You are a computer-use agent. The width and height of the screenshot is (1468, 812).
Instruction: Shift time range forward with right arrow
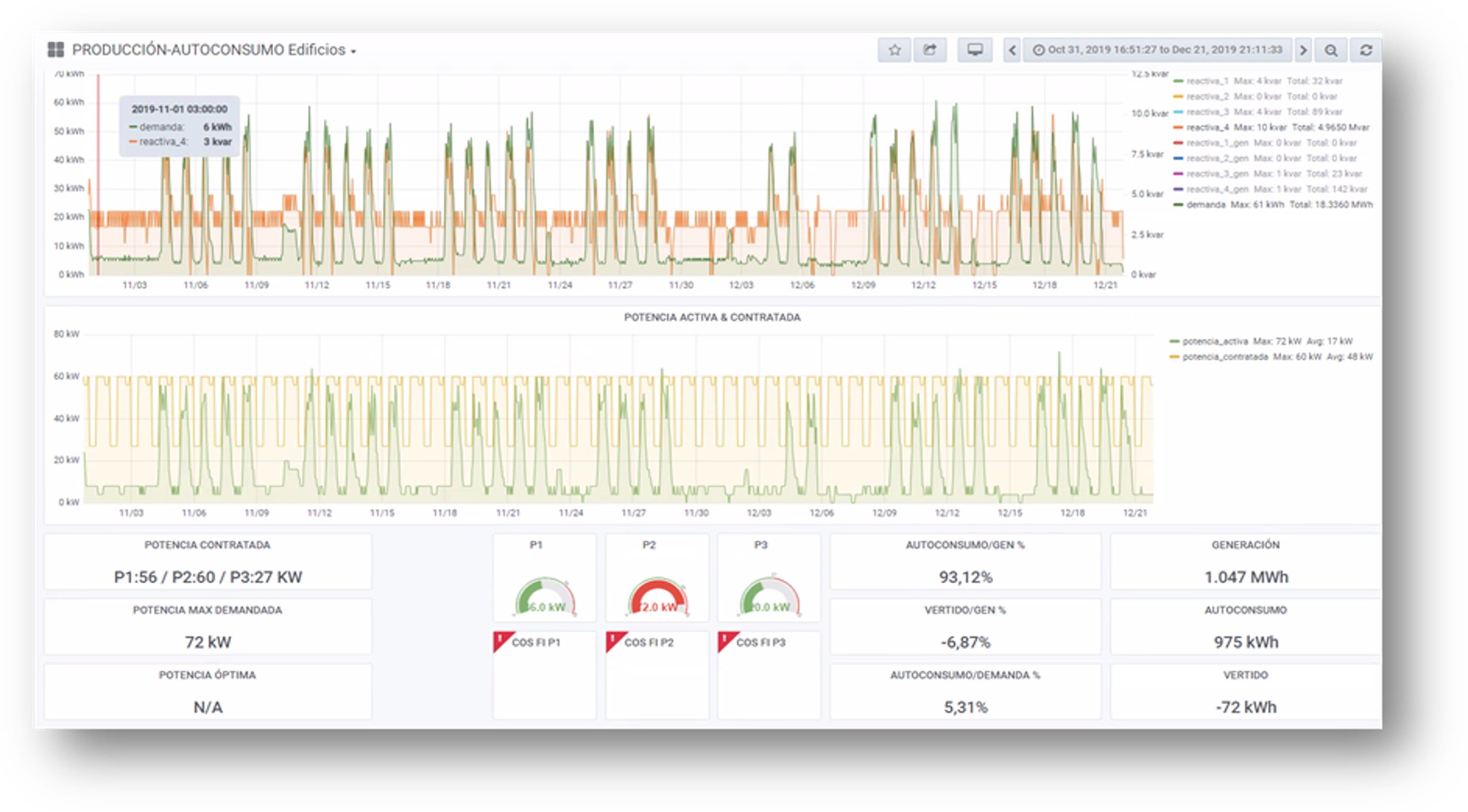[x=1303, y=50]
